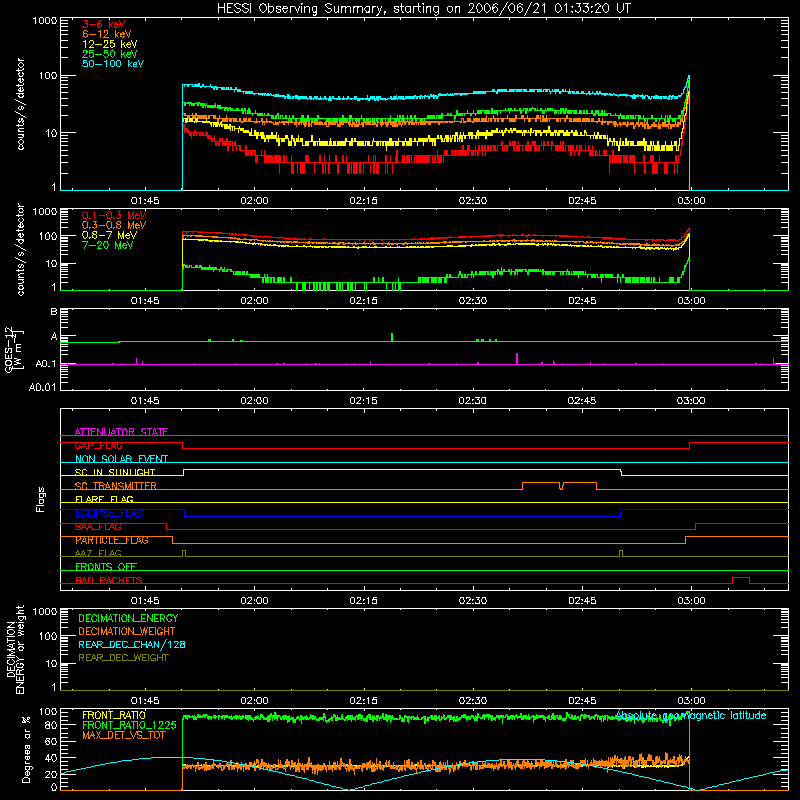Image resolution: width=800 pixels, height=800 pixels.
Task: Select the '25-50 keV' legend label
Action: [110, 54]
